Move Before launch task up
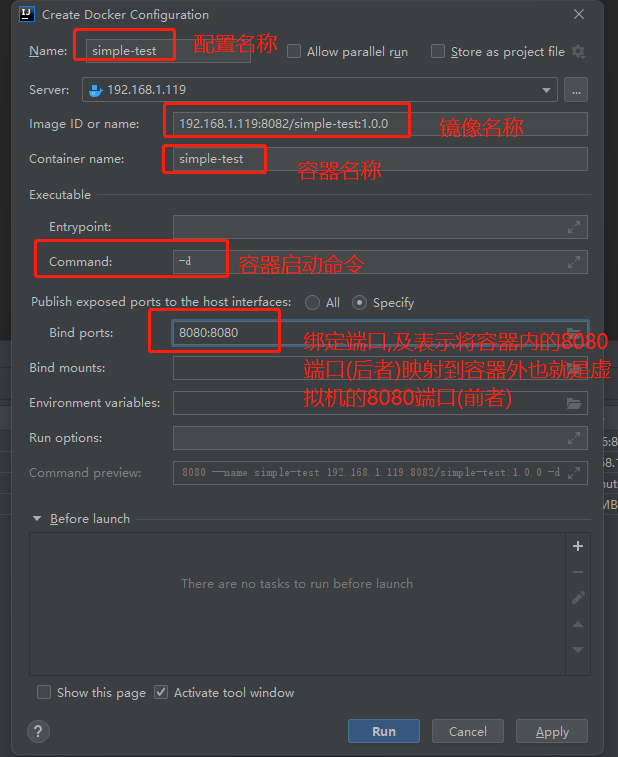This screenshot has height=757, width=618. [578, 624]
